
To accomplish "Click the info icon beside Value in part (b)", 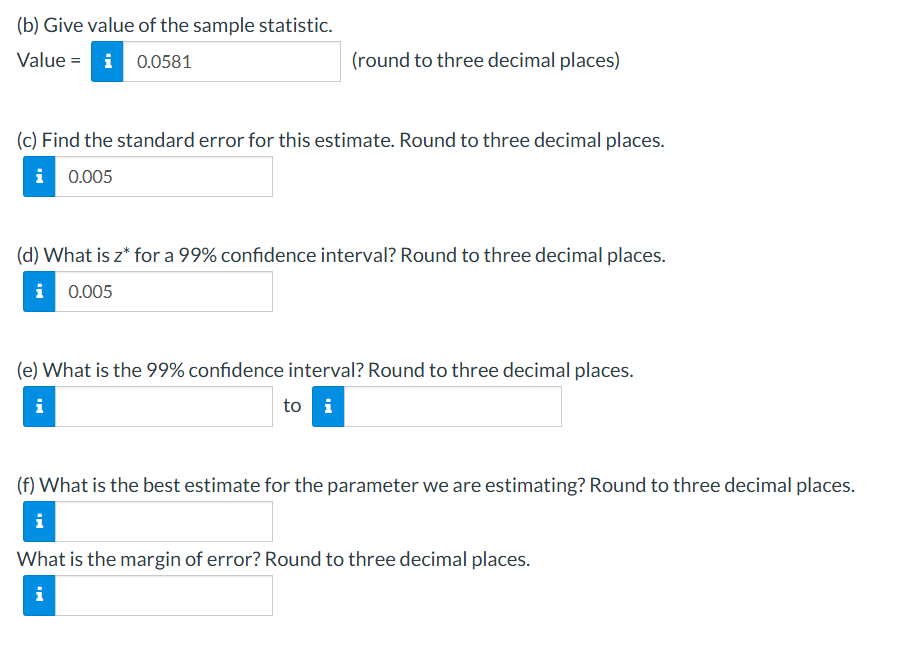I will [x=107, y=61].
